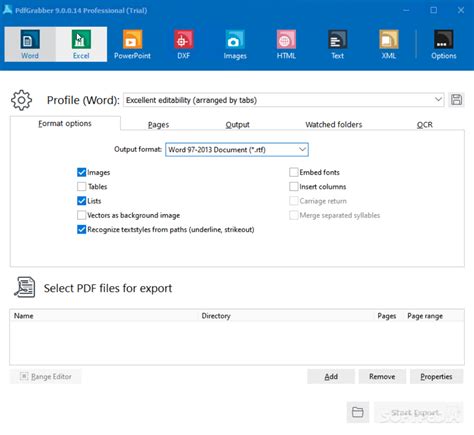Click the Pages column header
The height and width of the screenshot is (435, 474).
click(x=387, y=316)
